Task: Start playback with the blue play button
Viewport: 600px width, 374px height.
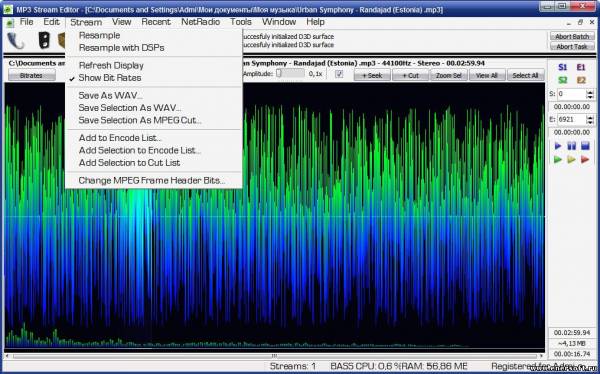Action: tap(558, 146)
